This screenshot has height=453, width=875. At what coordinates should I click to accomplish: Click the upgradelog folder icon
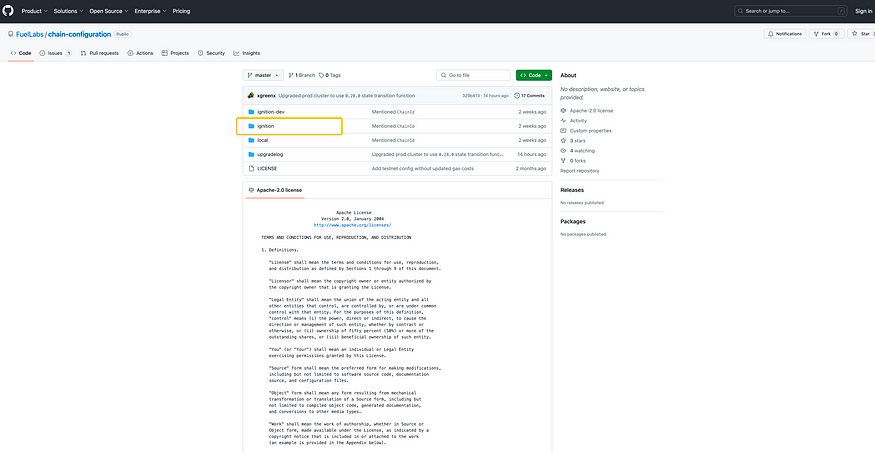(251, 154)
